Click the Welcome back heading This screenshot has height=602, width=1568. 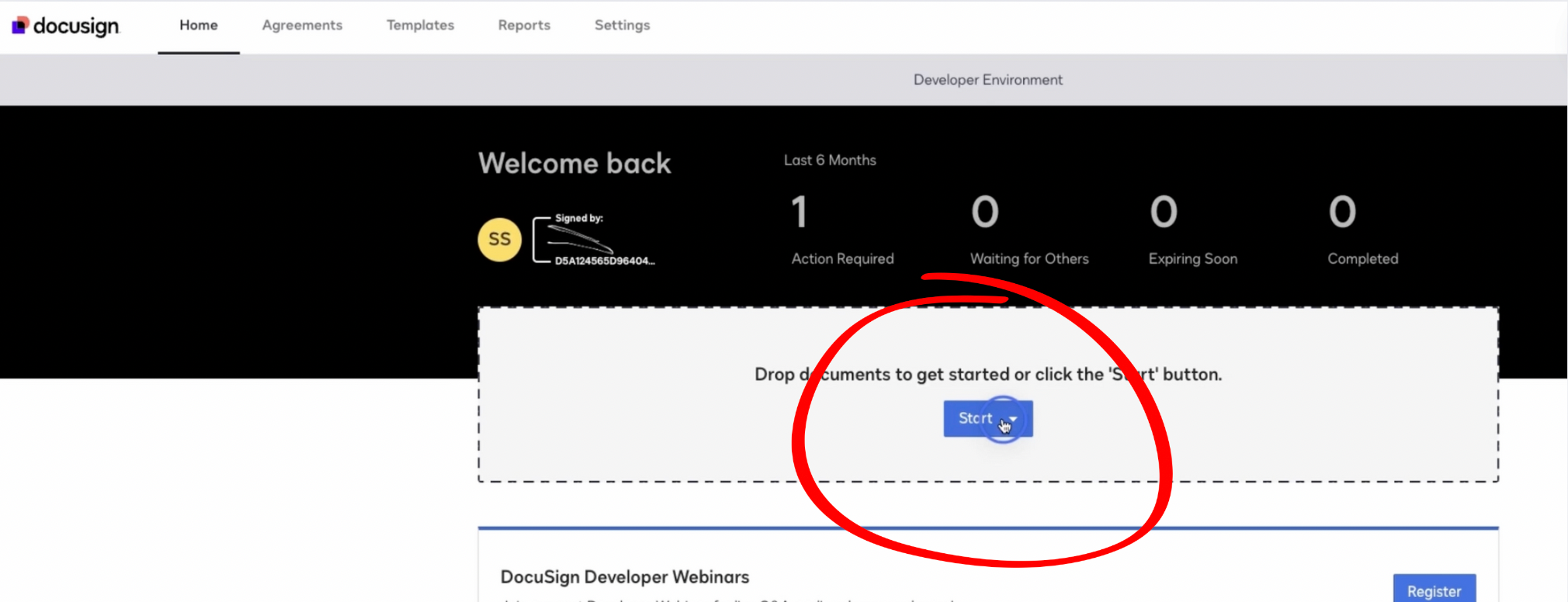pyautogui.click(x=574, y=164)
